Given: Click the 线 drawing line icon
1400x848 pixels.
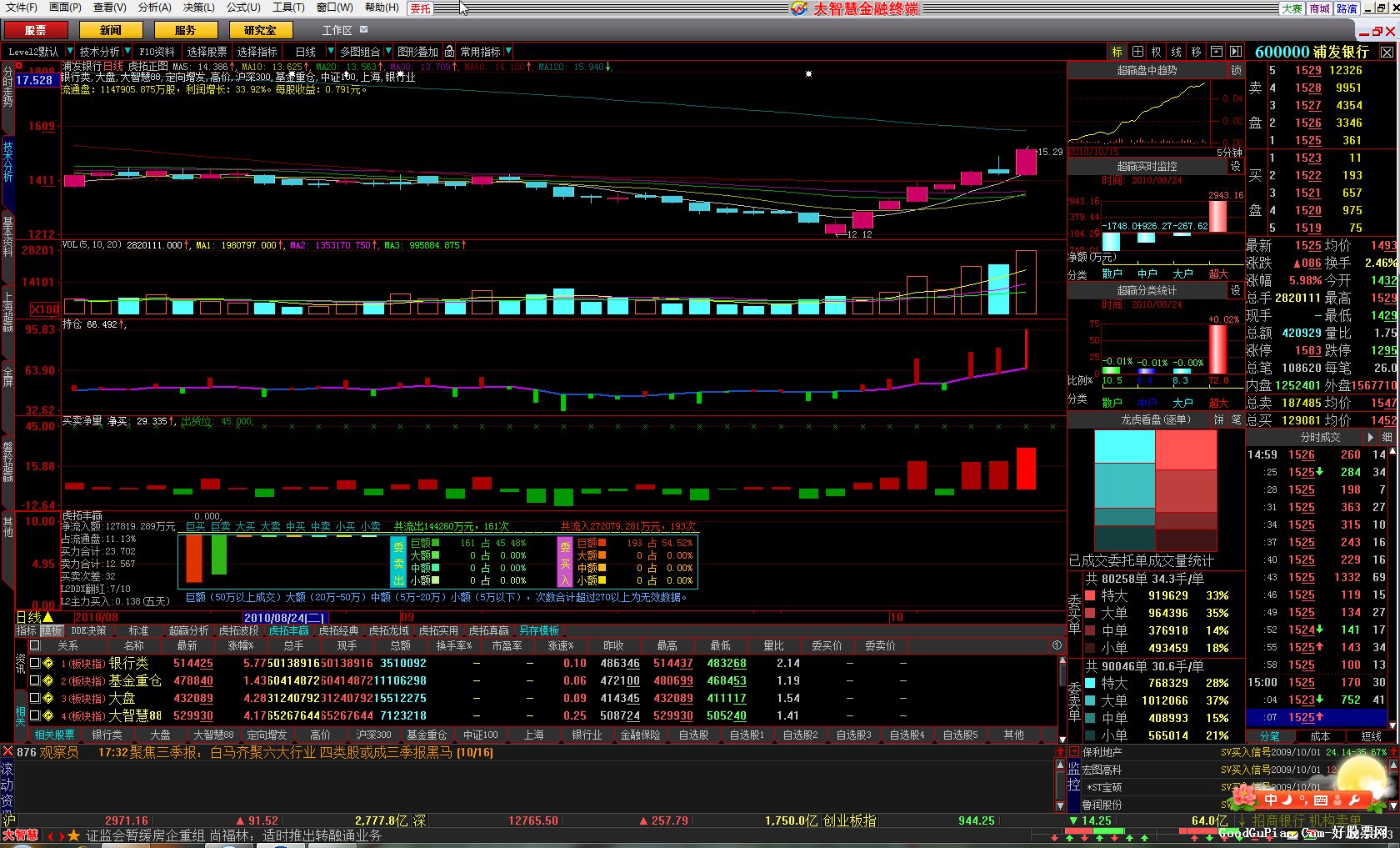Looking at the screenshot, I should 1177,52.
